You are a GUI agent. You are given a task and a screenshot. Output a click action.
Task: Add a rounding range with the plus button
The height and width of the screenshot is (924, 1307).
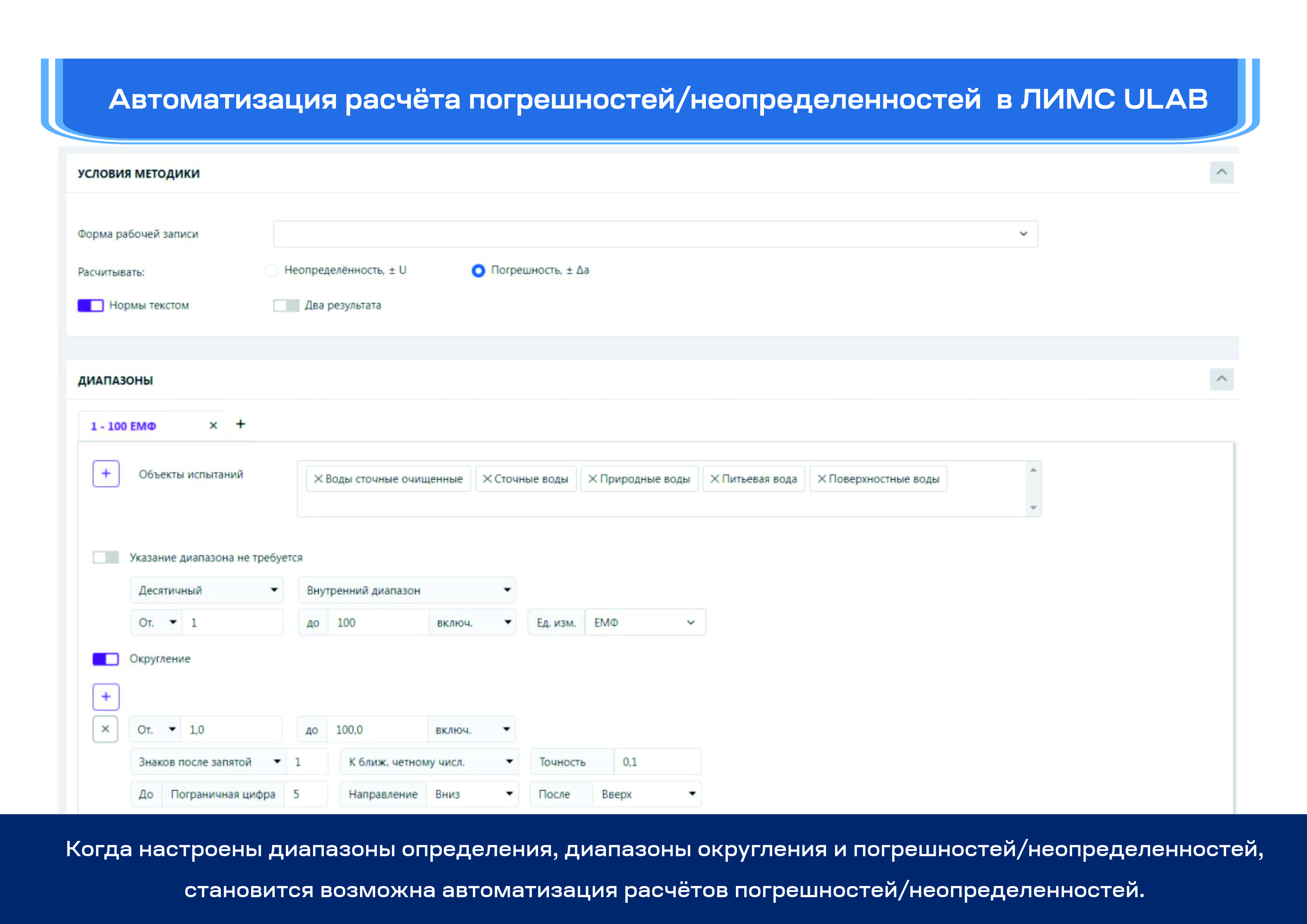[x=106, y=696]
